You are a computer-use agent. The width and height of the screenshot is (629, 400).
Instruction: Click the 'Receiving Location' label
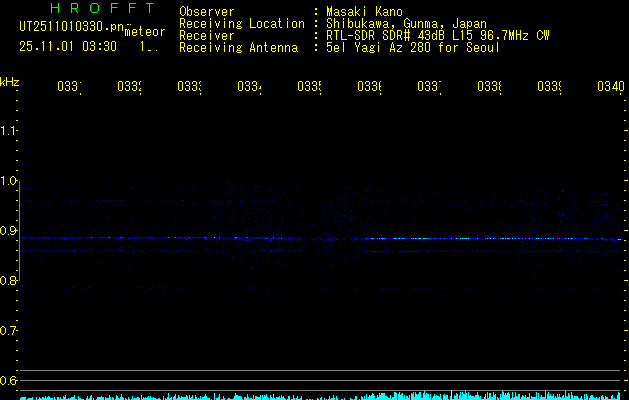pyautogui.click(x=242, y=24)
